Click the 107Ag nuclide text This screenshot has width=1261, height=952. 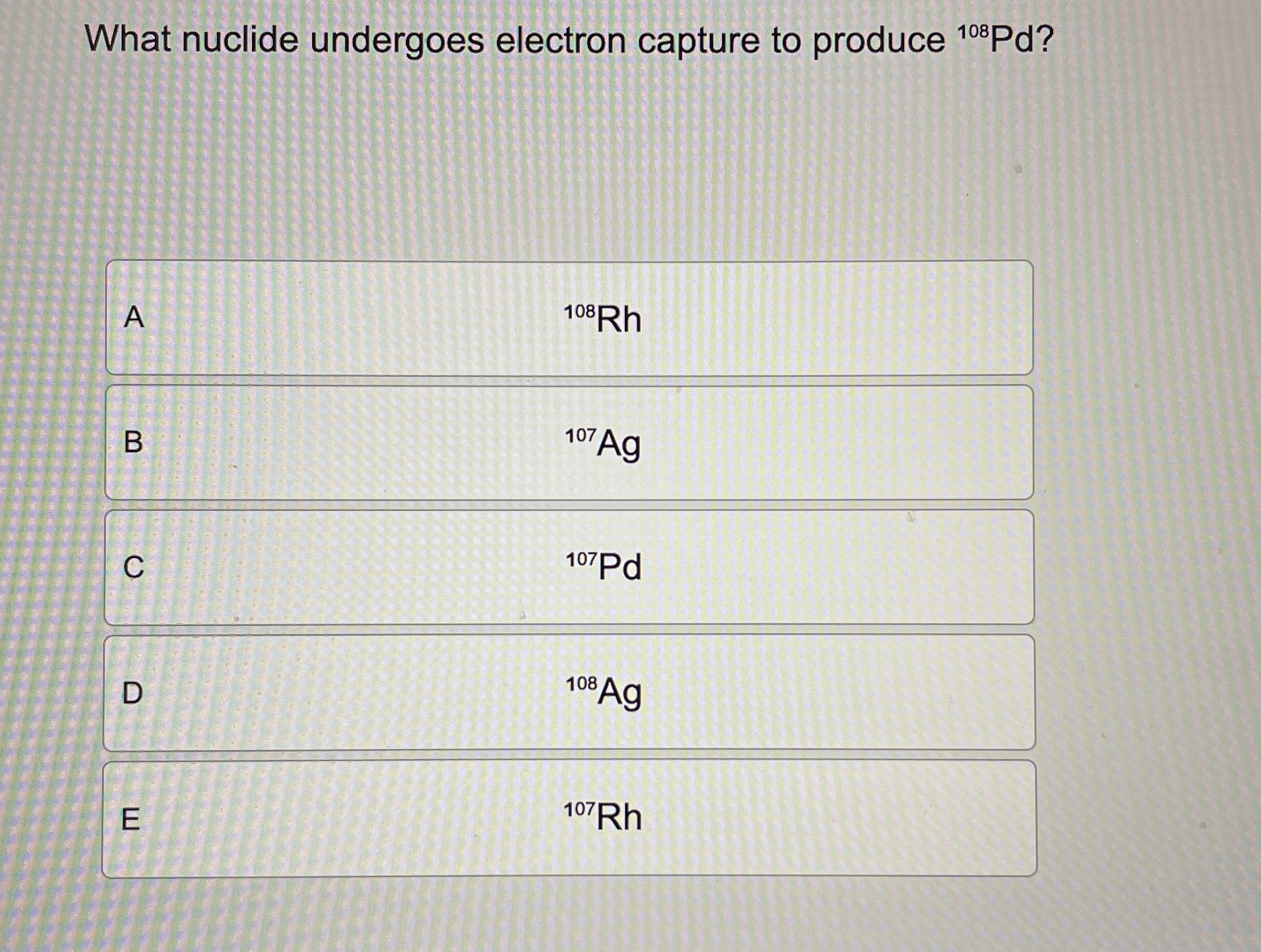(x=602, y=444)
